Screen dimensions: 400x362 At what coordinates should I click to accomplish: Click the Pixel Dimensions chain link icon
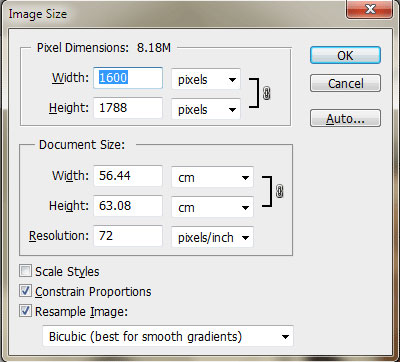click(x=266, y=94)
